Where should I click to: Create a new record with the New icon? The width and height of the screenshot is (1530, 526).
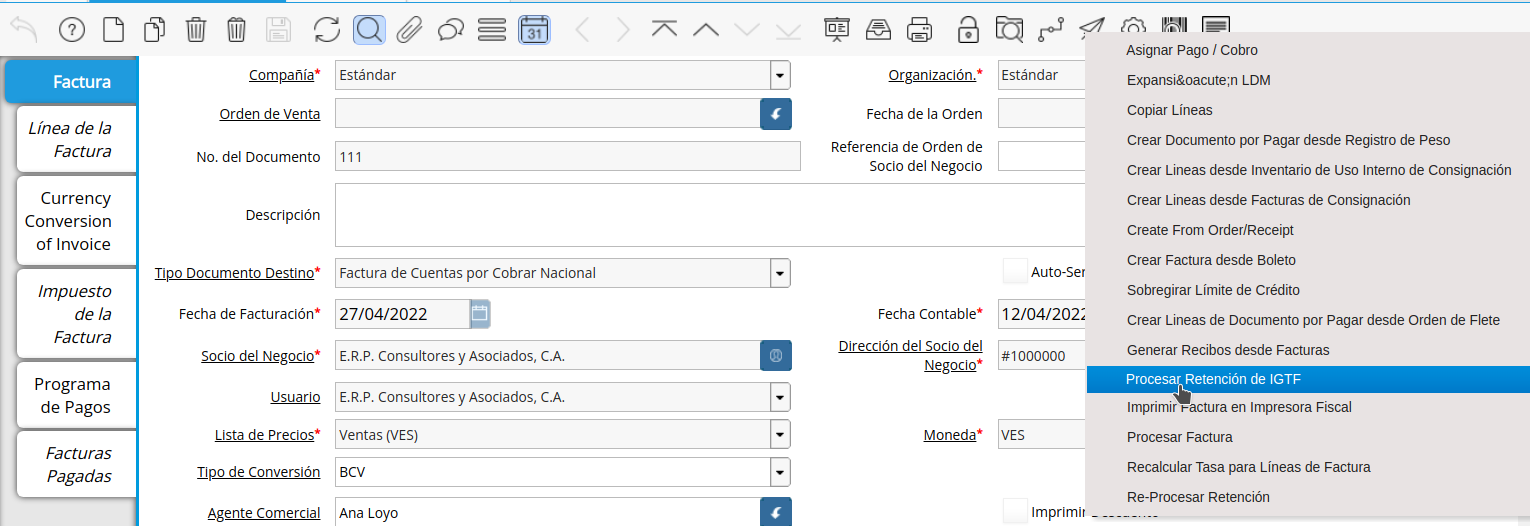pos(114,30)
